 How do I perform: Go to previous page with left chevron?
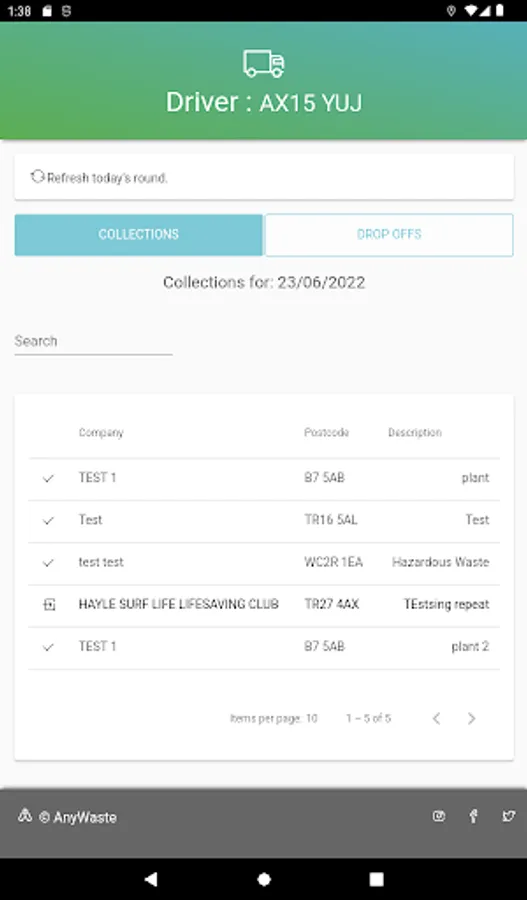[x=436, y=718]
